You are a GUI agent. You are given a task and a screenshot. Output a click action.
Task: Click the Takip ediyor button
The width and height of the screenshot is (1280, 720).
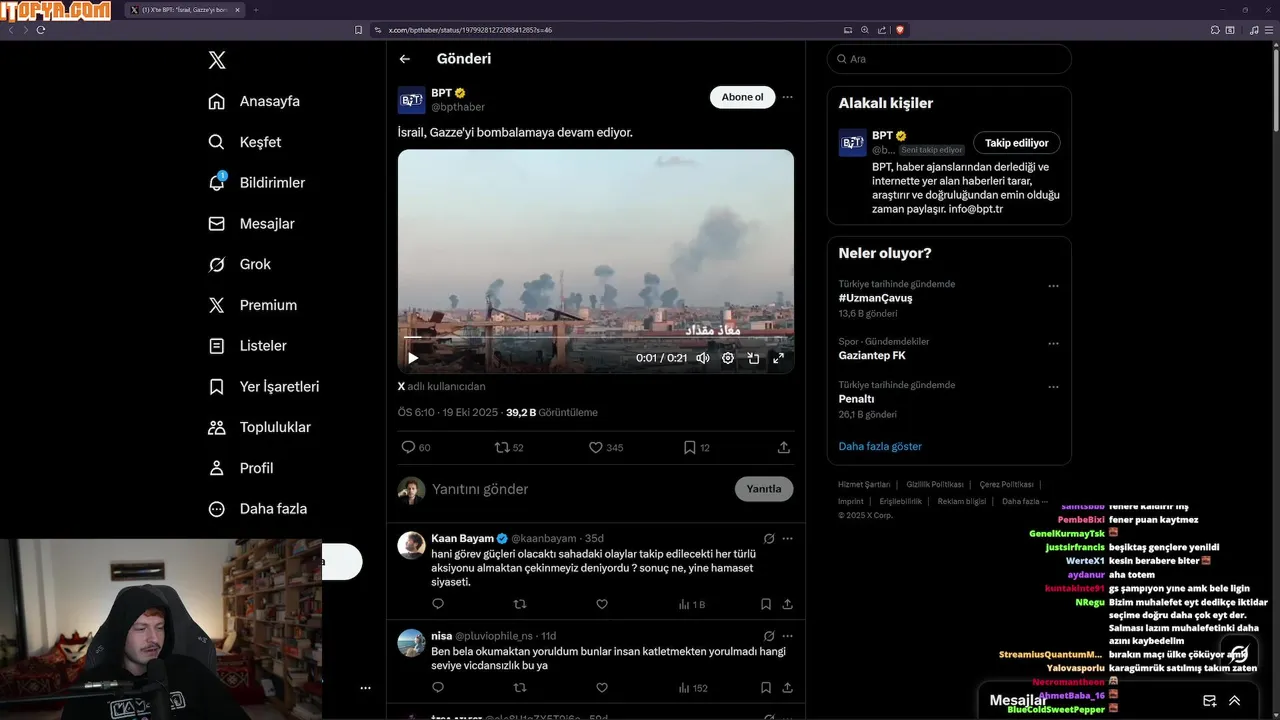(1017, 143)
